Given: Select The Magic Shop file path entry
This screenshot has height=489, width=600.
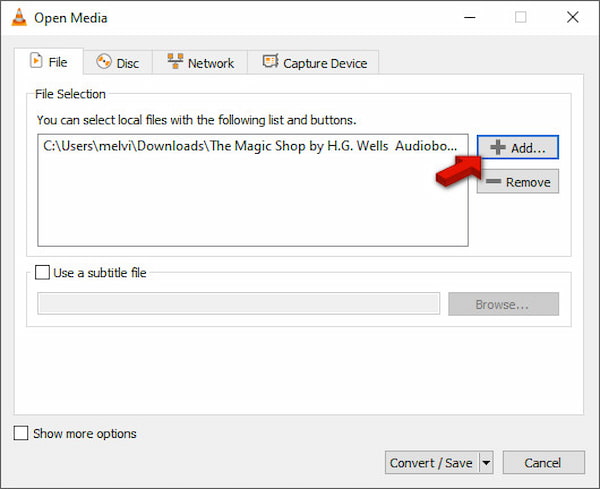Looking at the screenshot, I should 250,146.
